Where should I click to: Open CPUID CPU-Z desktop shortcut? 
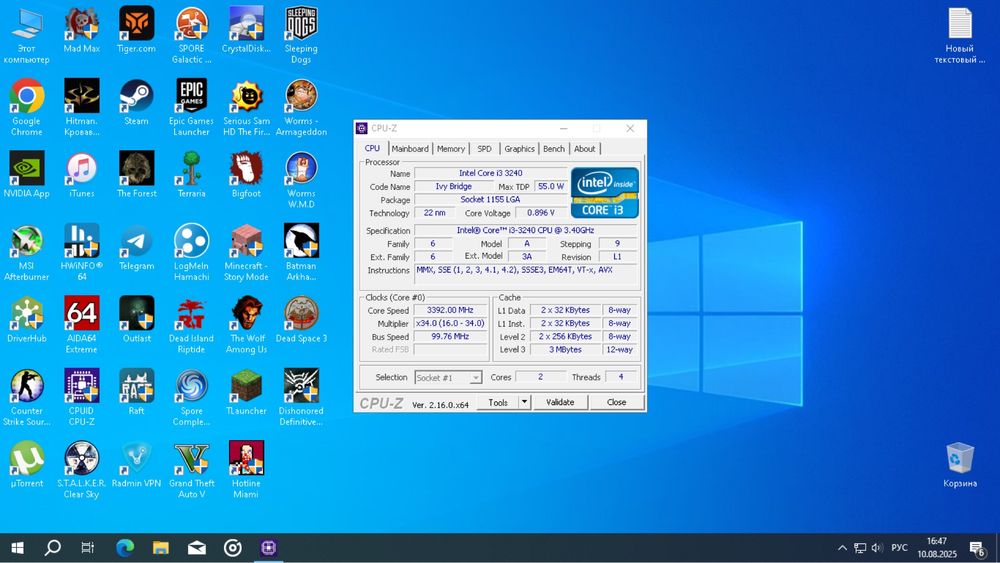coord(82,397)
